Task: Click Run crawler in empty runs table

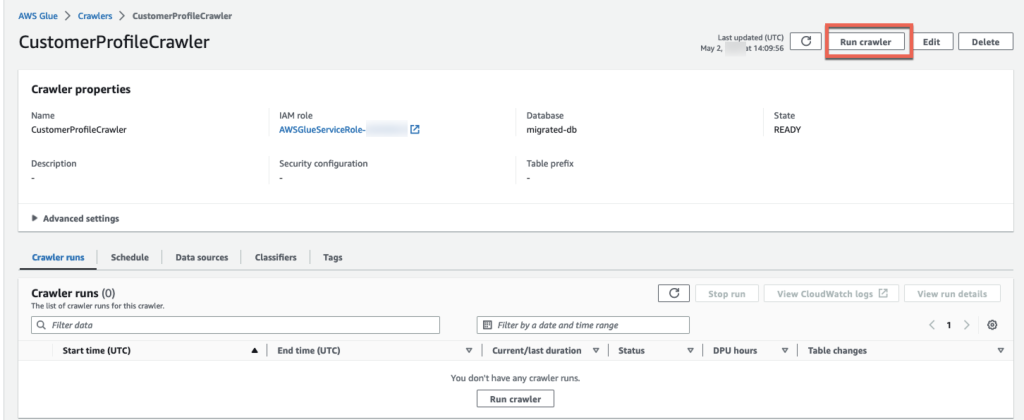Action: pyautogui.click(x=516, y=398)
